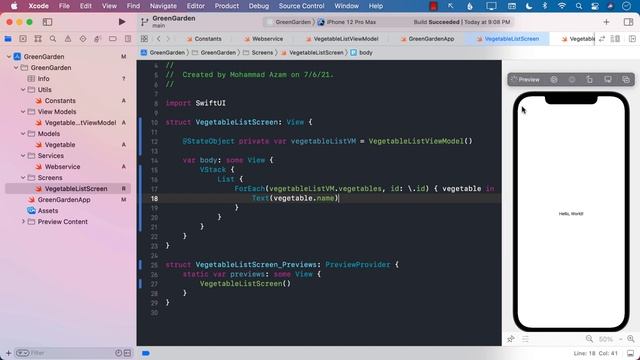Run the GreenGarden app with play button
The height and width of the screenshot is (360, 640).
click(x=122, y=22)
